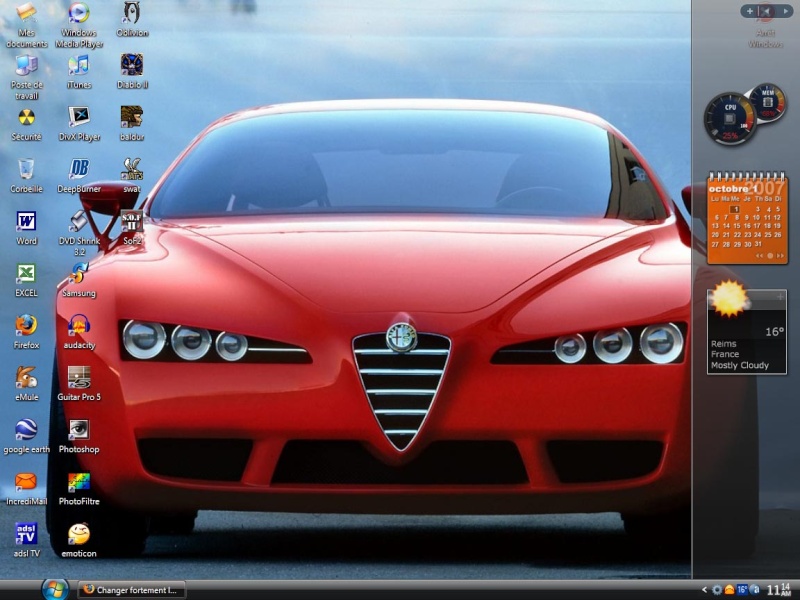Click the 16° weather tray icon
The height and width of the screenshot is (600, 800).
point(742,590)
